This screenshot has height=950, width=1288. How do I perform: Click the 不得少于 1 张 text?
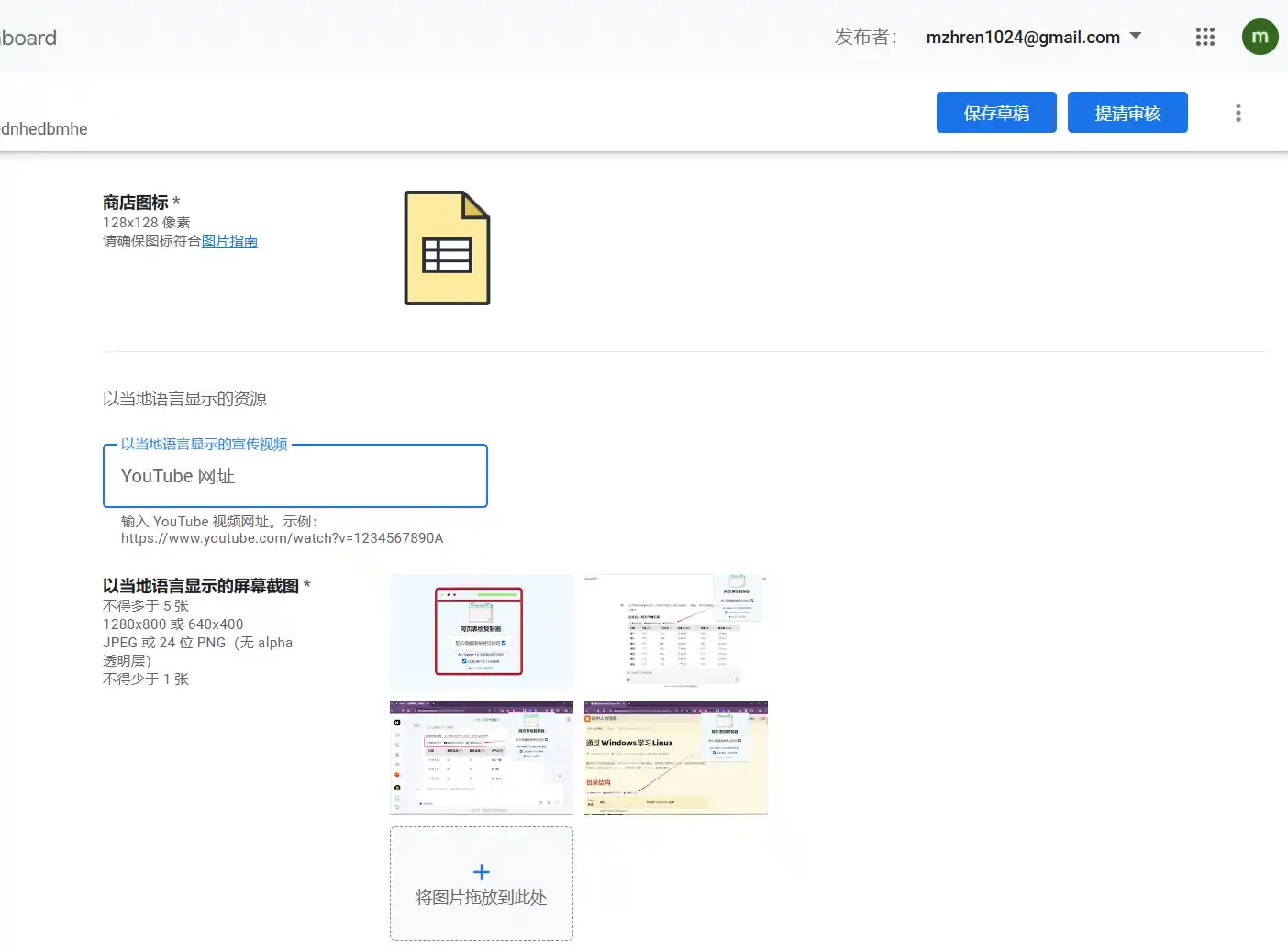tap(146, 679)
